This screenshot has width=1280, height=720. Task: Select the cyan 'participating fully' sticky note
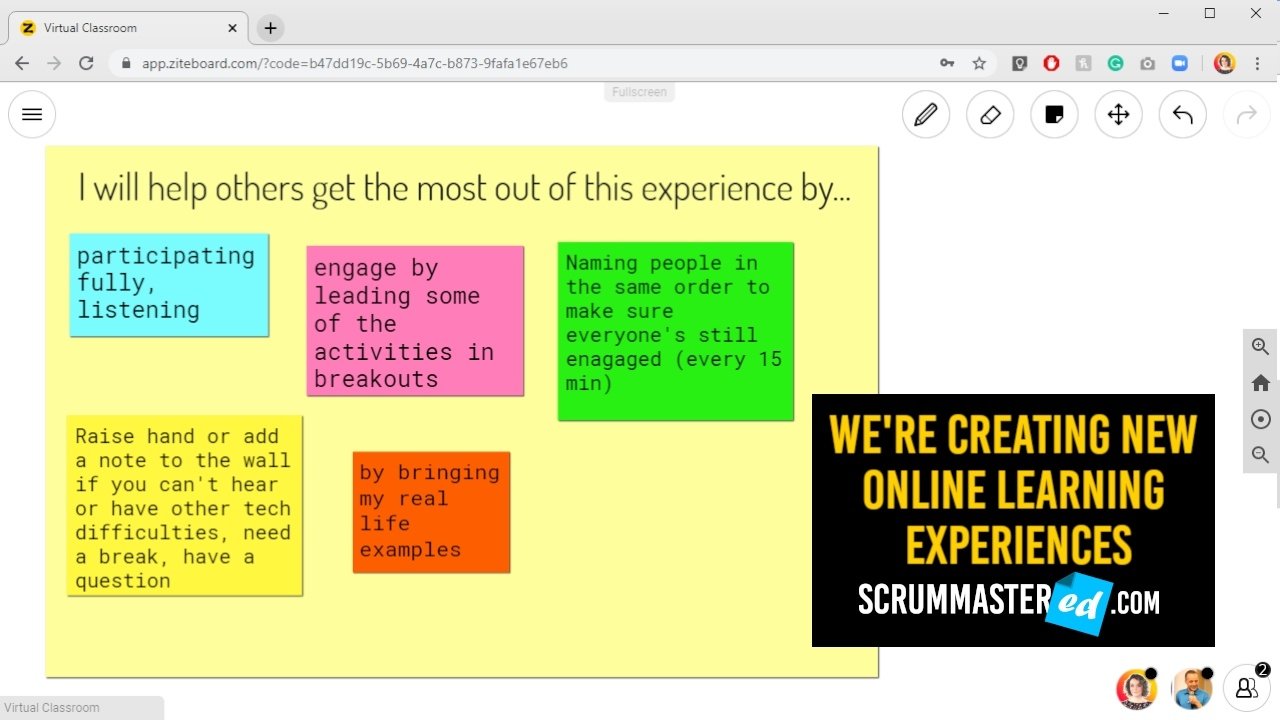point(169,285)
